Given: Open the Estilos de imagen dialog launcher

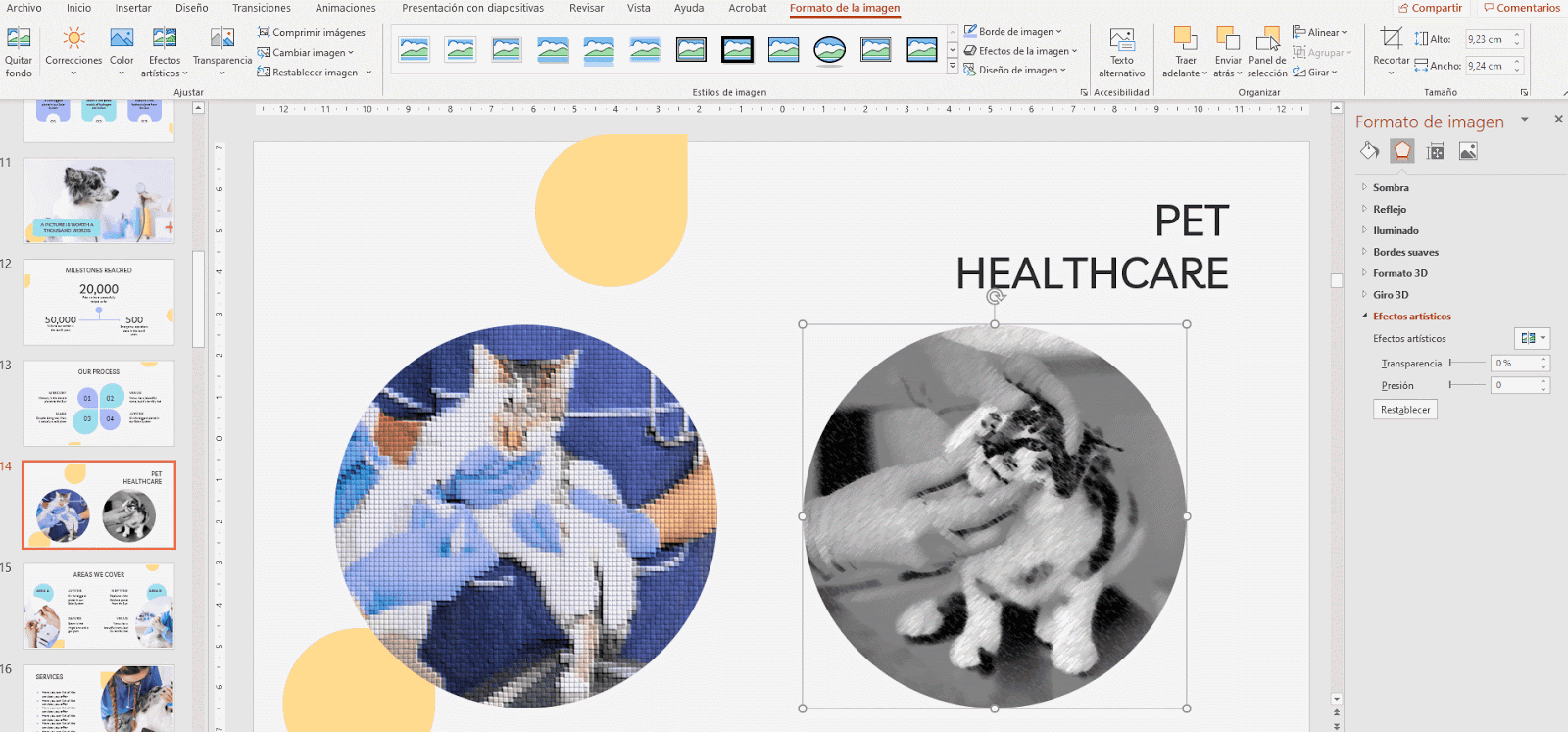Looking at the screenshot, I should pyautogui.click(x=1084, y=92).
